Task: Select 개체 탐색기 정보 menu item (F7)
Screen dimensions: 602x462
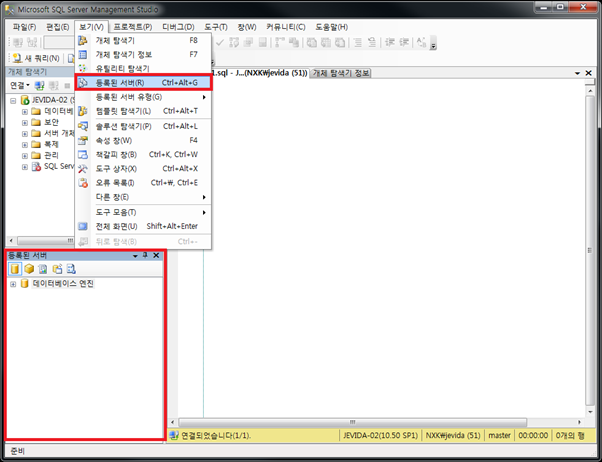Action: 143,55
